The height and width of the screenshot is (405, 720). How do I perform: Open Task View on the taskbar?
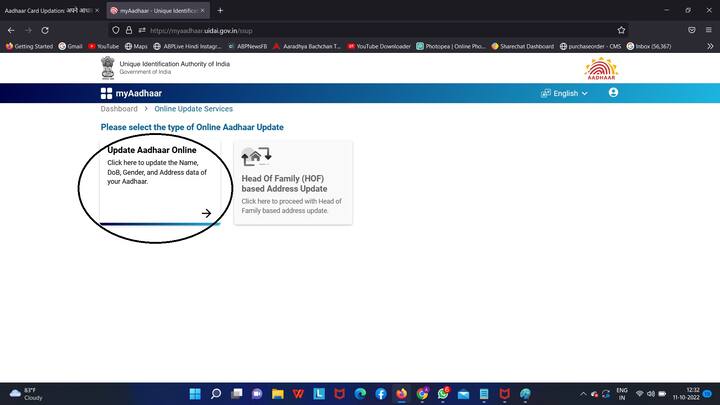coord(236,394)
